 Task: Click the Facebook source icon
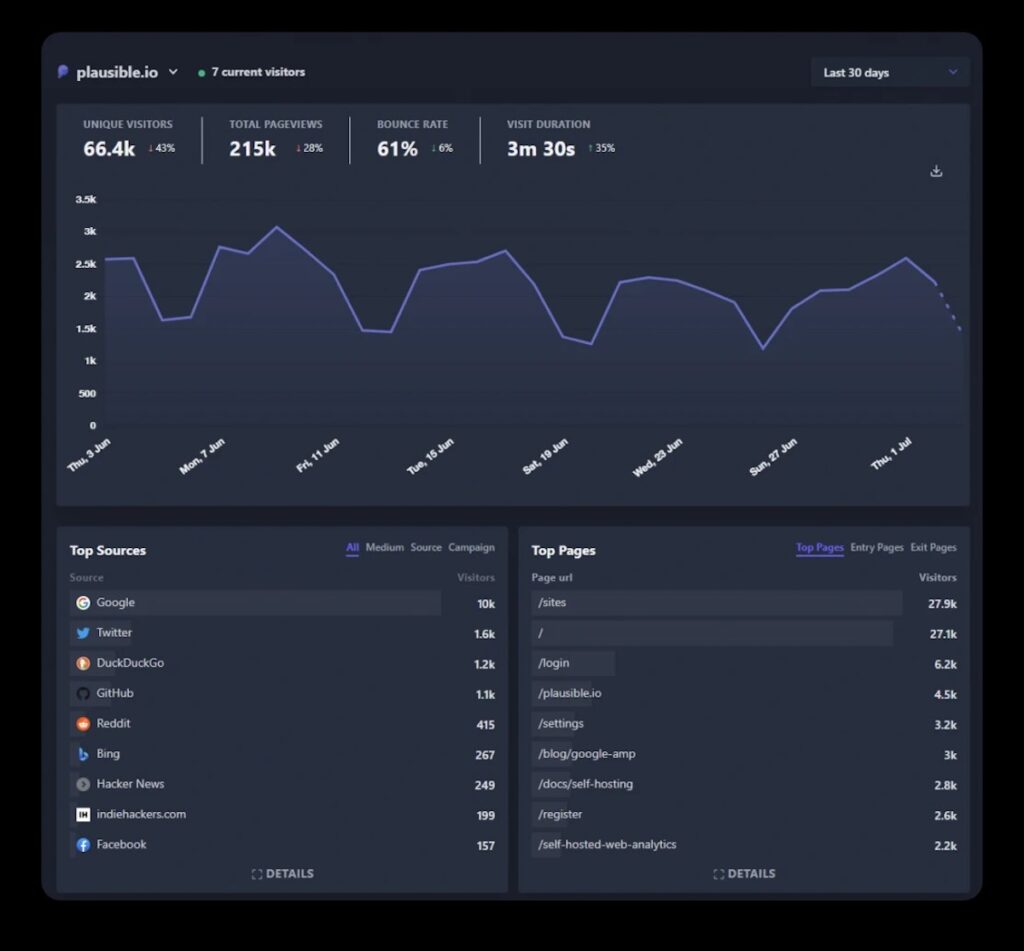pyautogui.click(x=83, y=845)
